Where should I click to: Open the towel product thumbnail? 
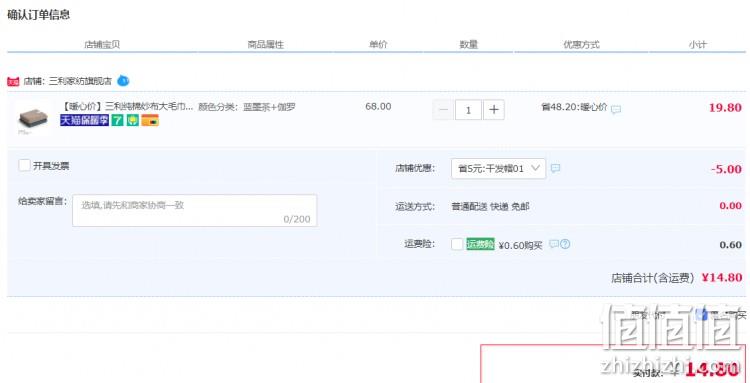click(33, 118)
